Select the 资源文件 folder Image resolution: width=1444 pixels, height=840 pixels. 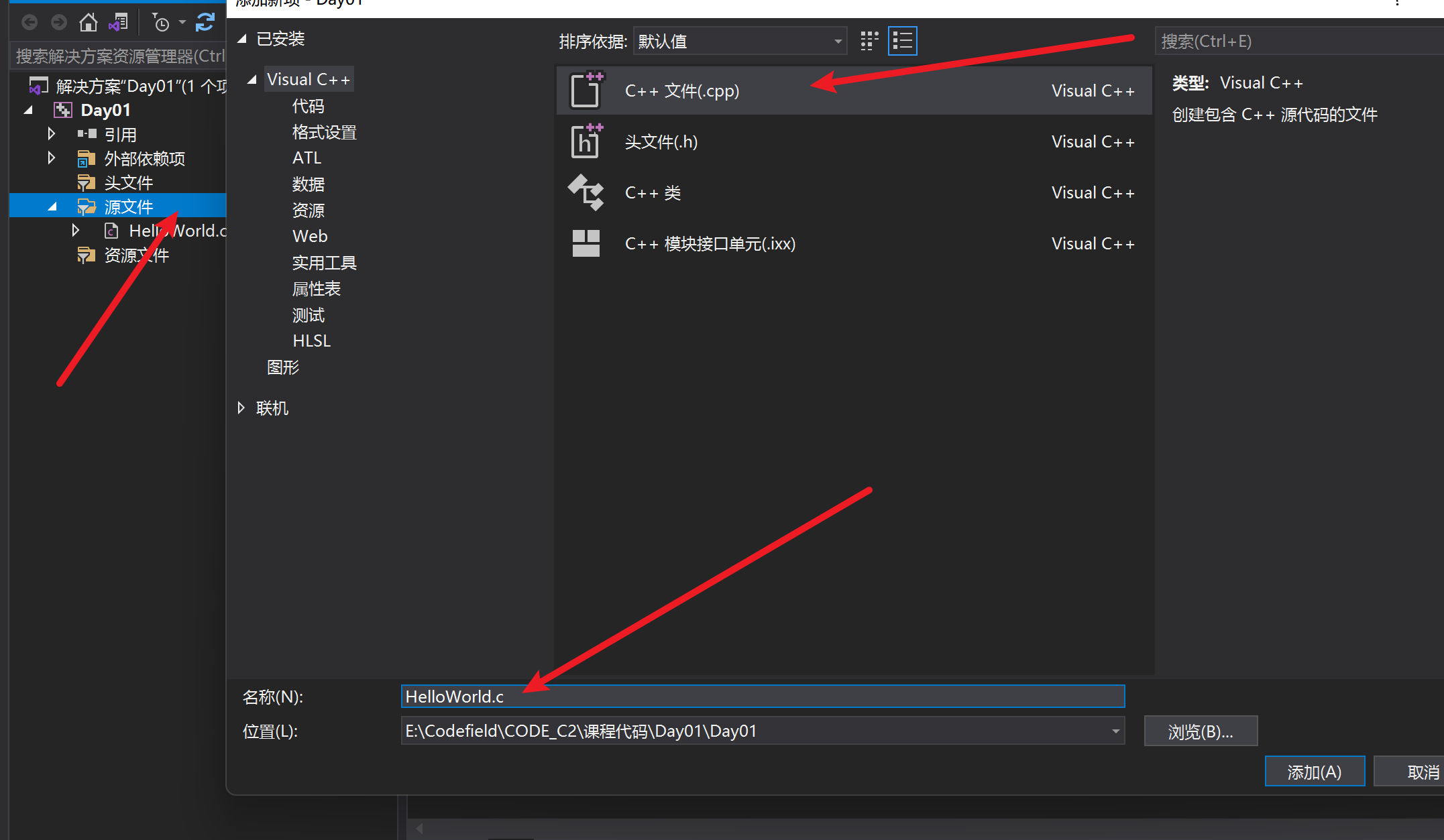pyautogui.click(x=136, y=255)
